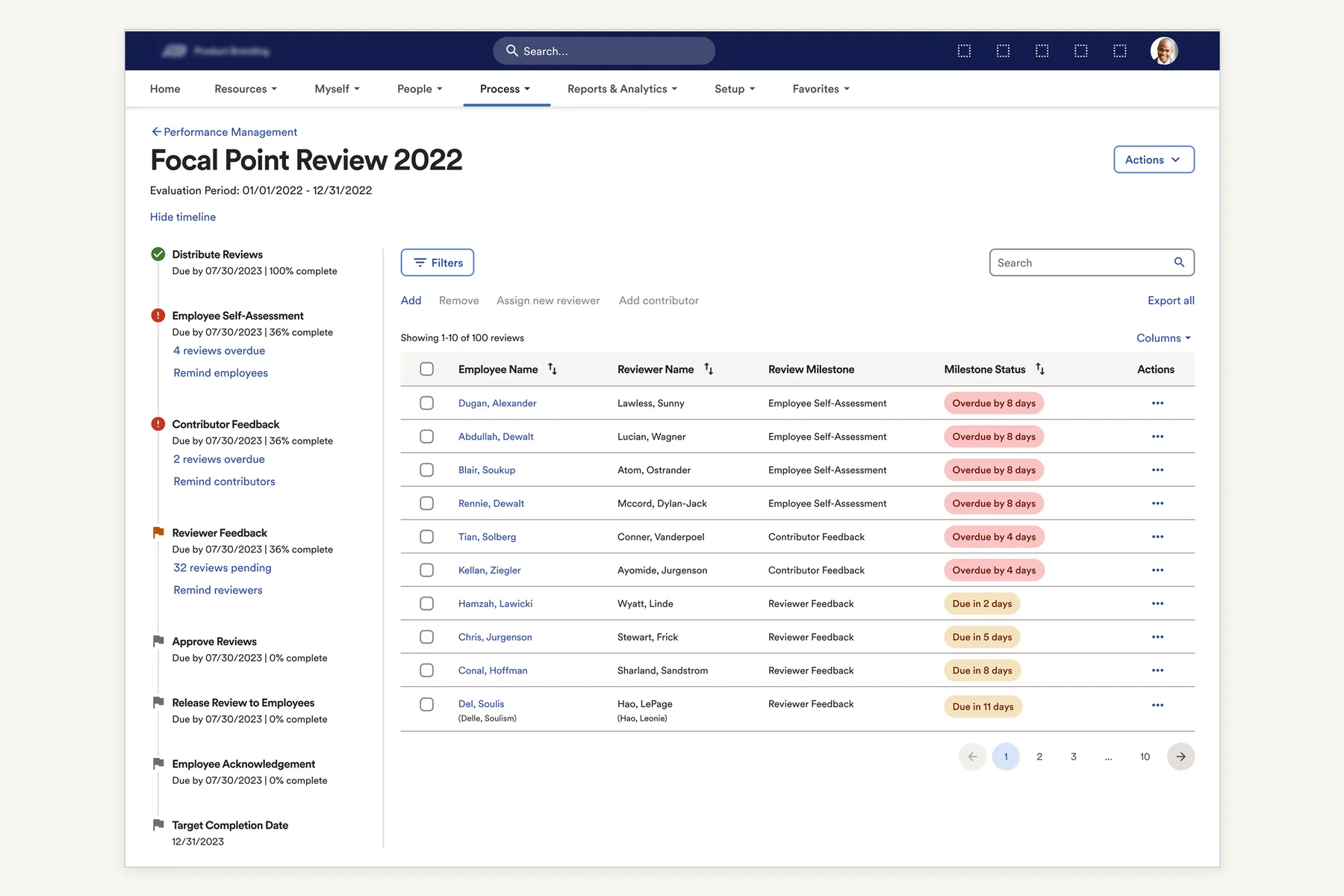The image size is (1344, 896).
Task: Open actions menu for Hamzah, Lawicki row
Action: point(1157,603)
